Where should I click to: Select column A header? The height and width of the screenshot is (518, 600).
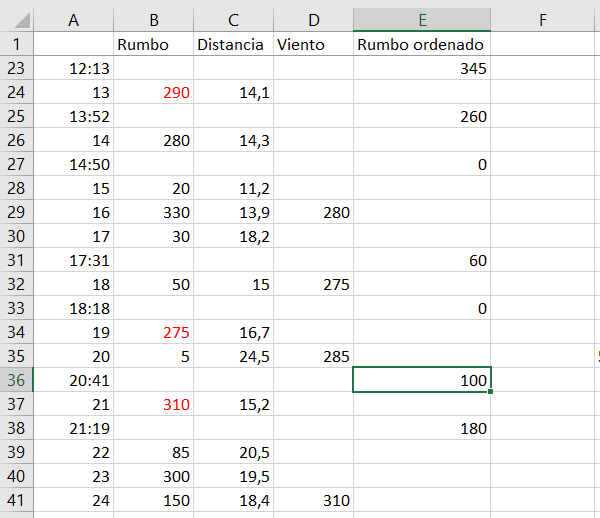pos(73,20)
